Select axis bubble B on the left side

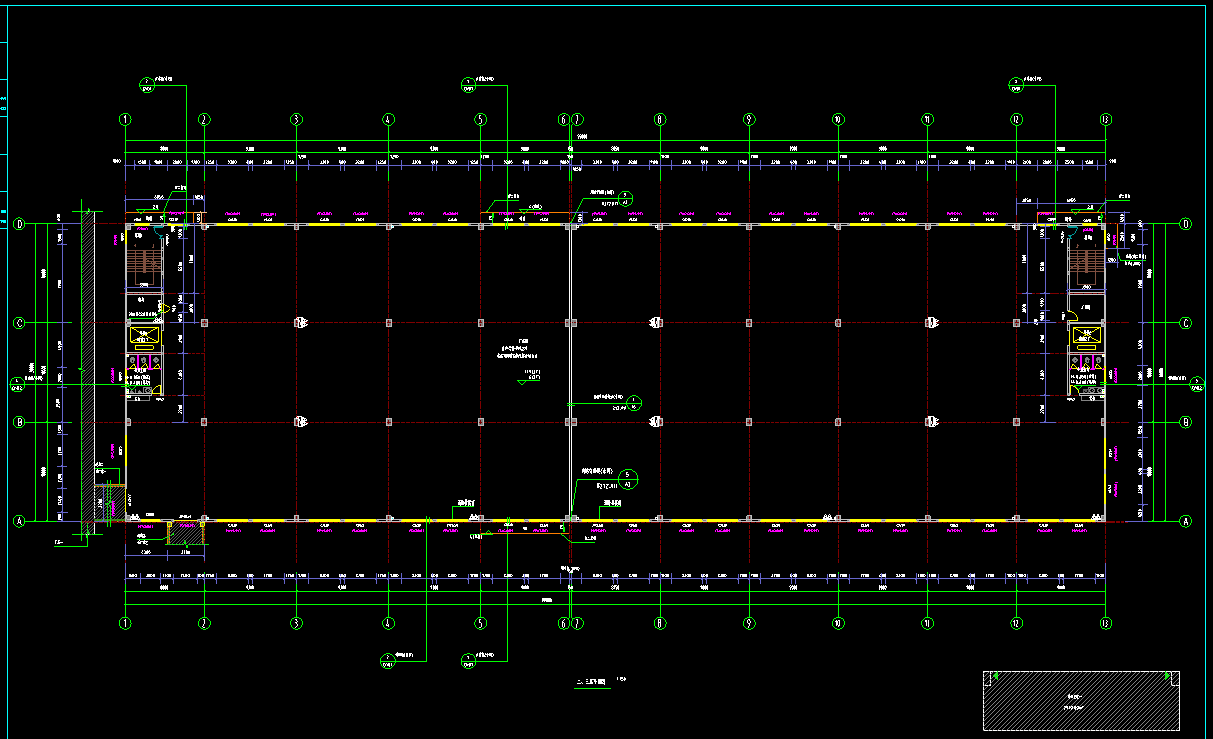[x=19, y=422]
